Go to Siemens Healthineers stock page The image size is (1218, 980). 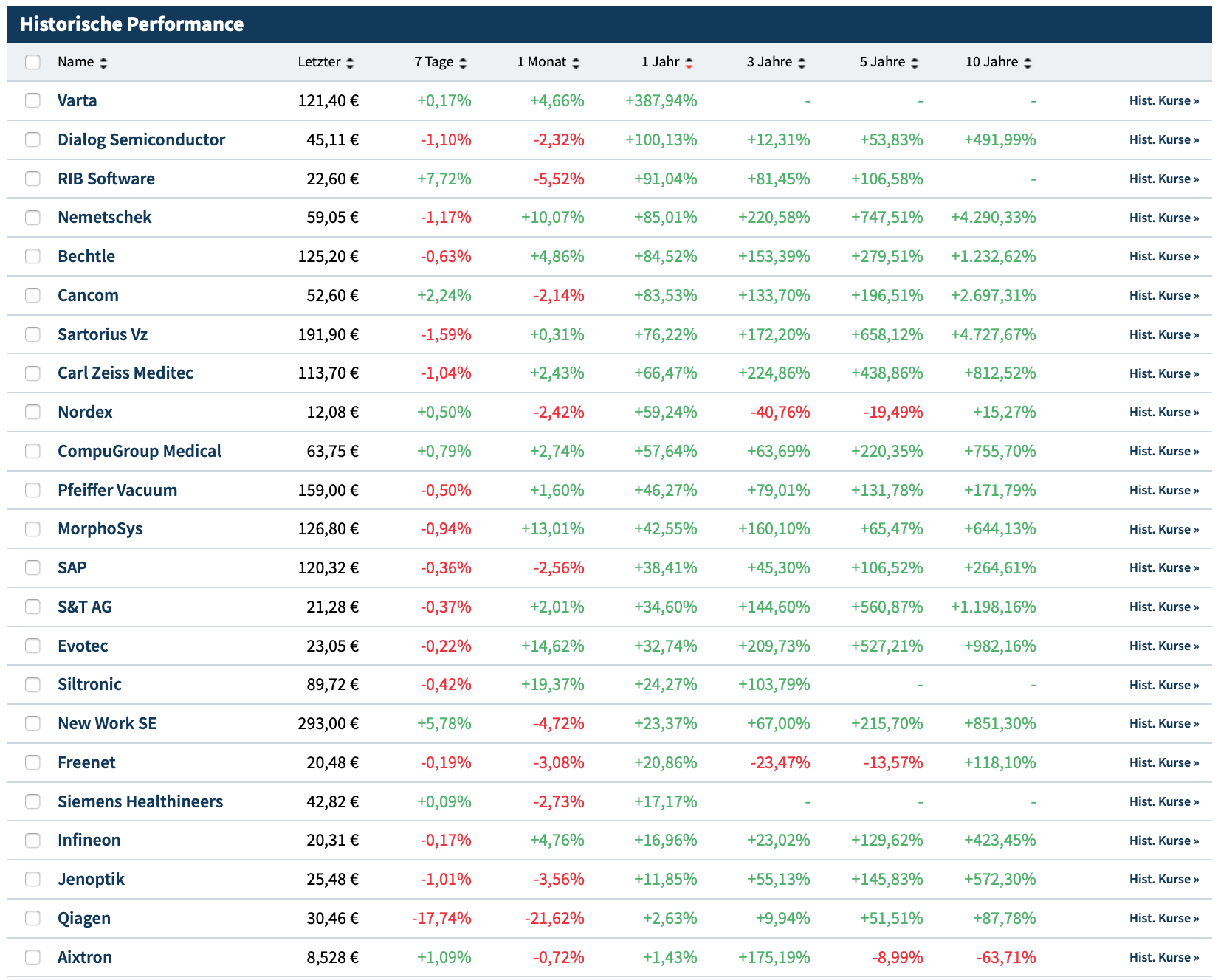(140, 801)
